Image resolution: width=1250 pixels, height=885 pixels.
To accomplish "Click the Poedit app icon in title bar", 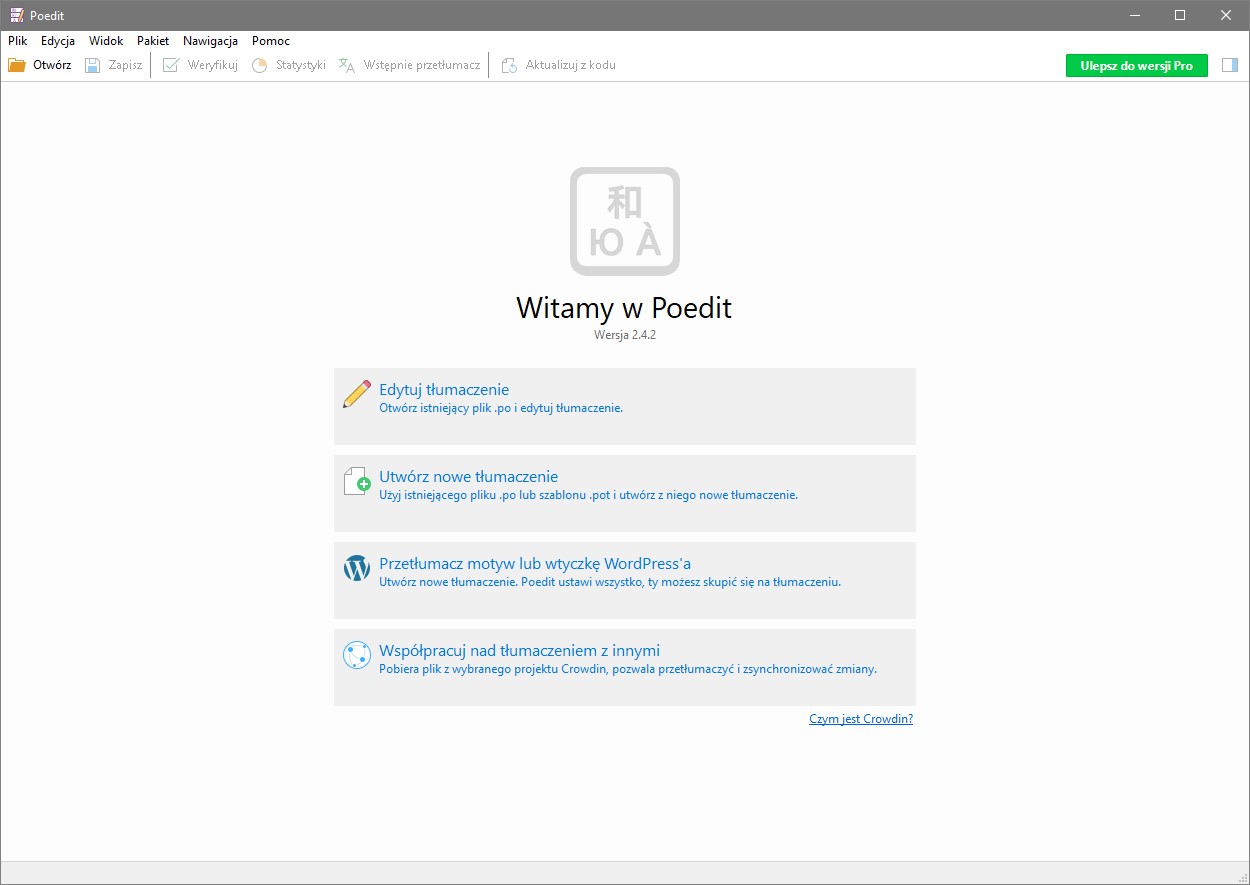I will [x=16, y=15].
